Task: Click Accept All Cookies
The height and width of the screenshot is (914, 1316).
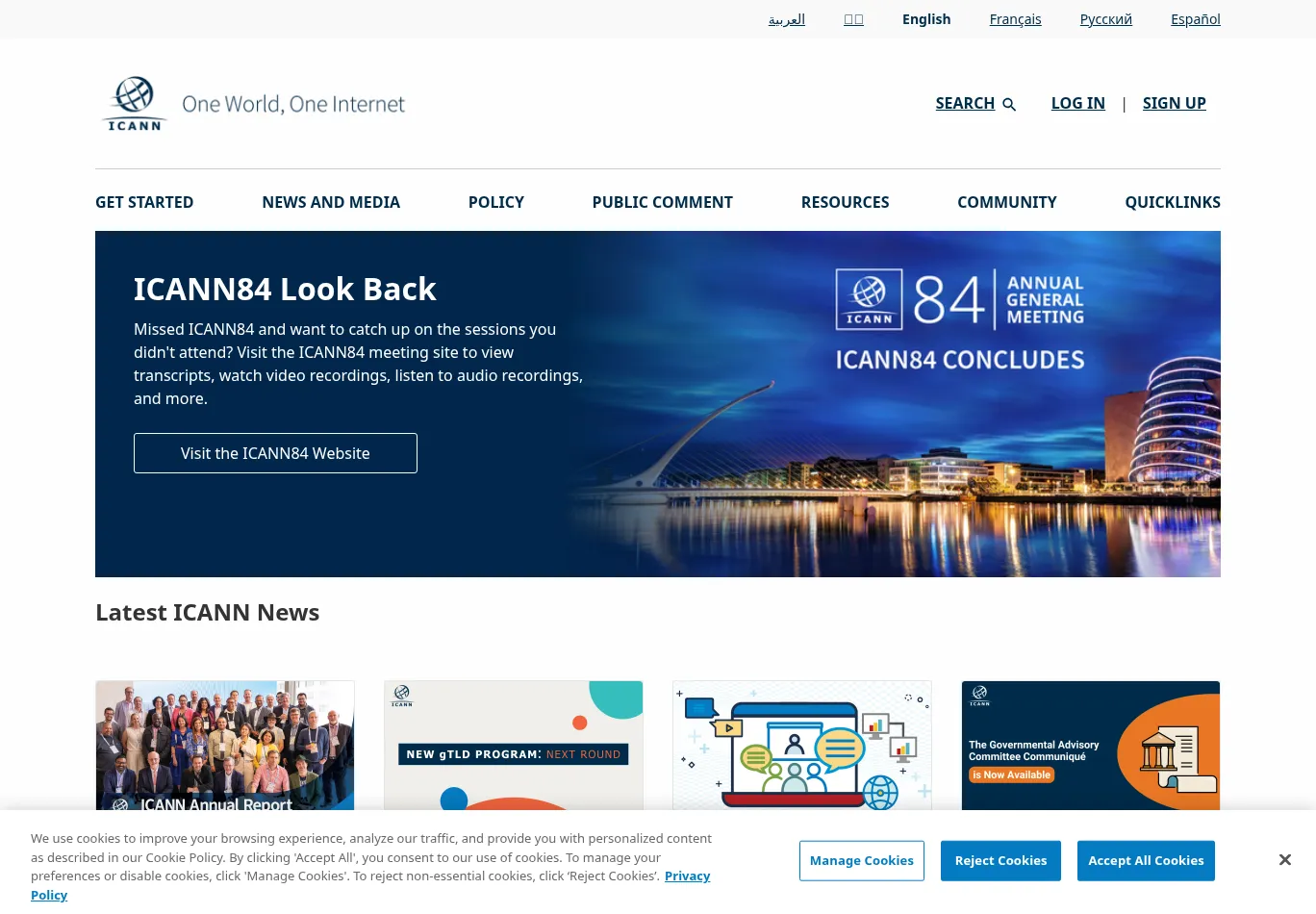Action: (1146, 860)
